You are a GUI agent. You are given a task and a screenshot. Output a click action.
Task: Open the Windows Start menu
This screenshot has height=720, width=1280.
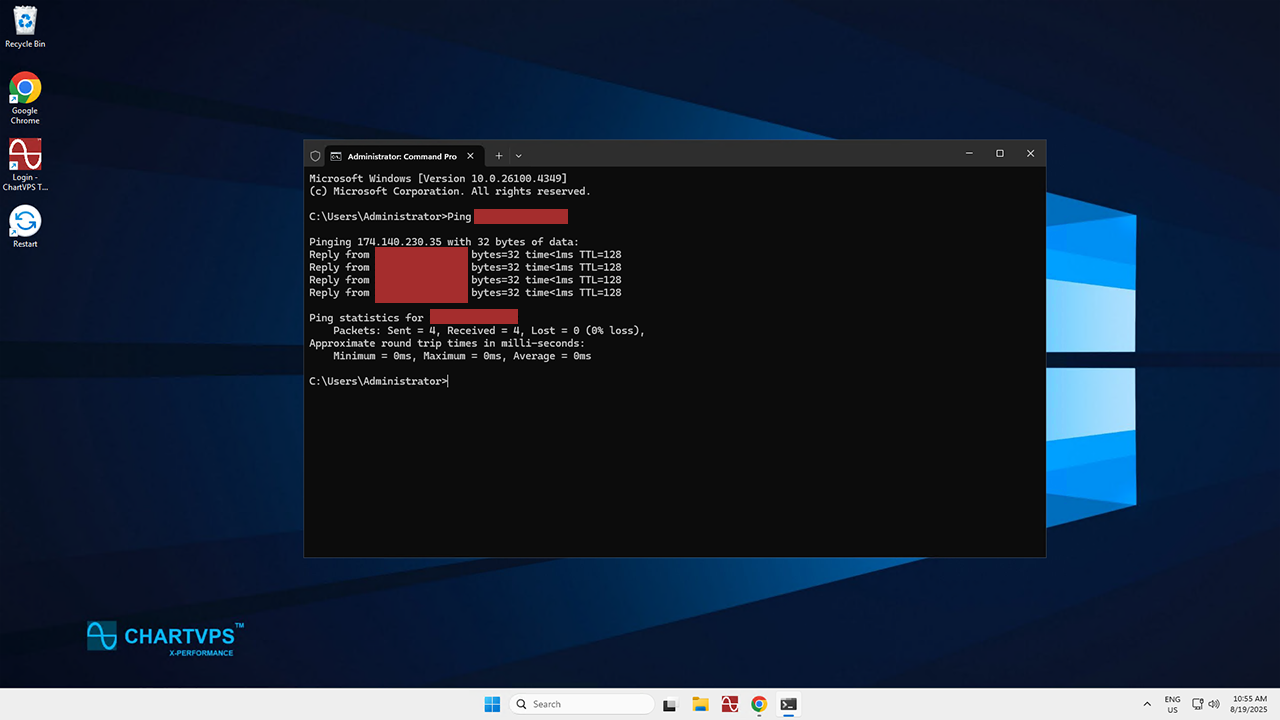[492, 704]
